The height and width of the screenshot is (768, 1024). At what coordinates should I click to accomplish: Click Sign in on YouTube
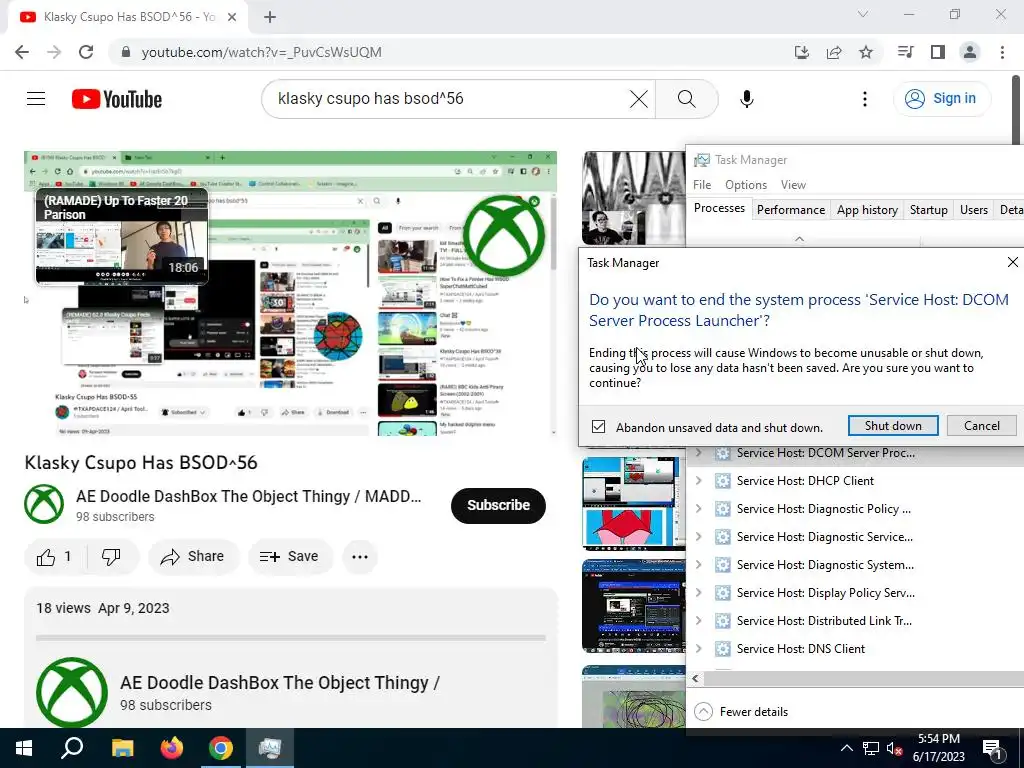941,99
